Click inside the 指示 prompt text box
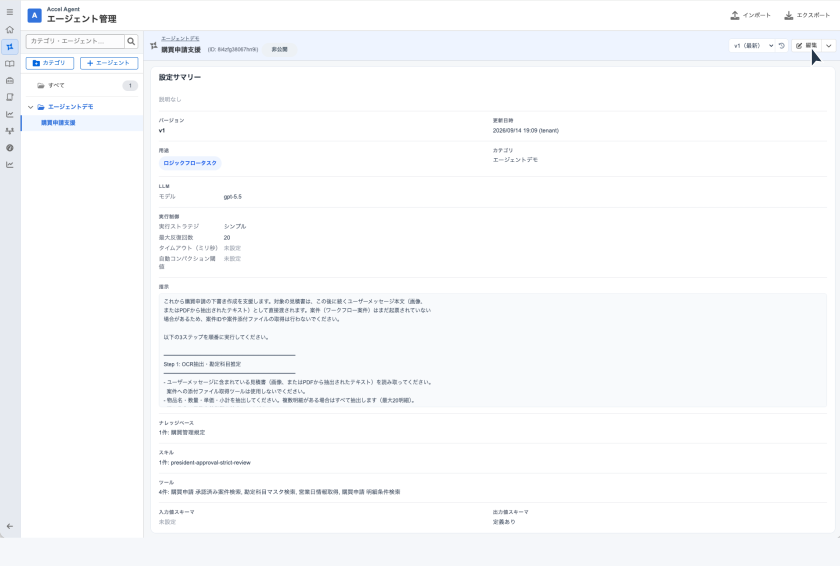 [492, 350]
